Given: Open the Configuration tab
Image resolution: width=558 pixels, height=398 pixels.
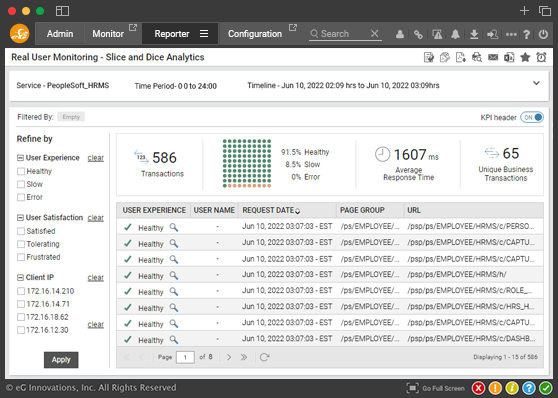Looking at the screenshot, I should 255,34.
